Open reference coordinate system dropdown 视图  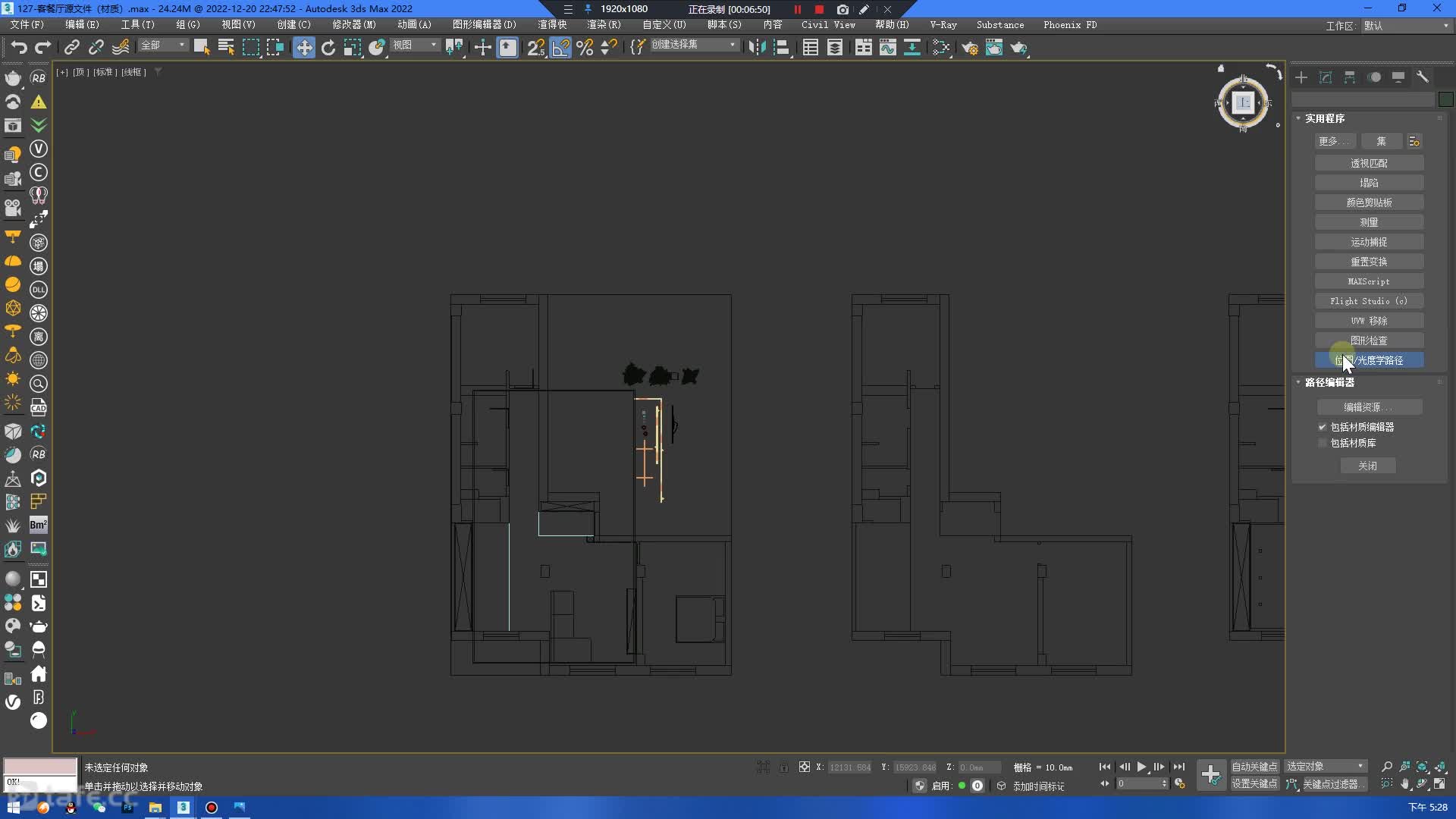(x=415, y=45)
